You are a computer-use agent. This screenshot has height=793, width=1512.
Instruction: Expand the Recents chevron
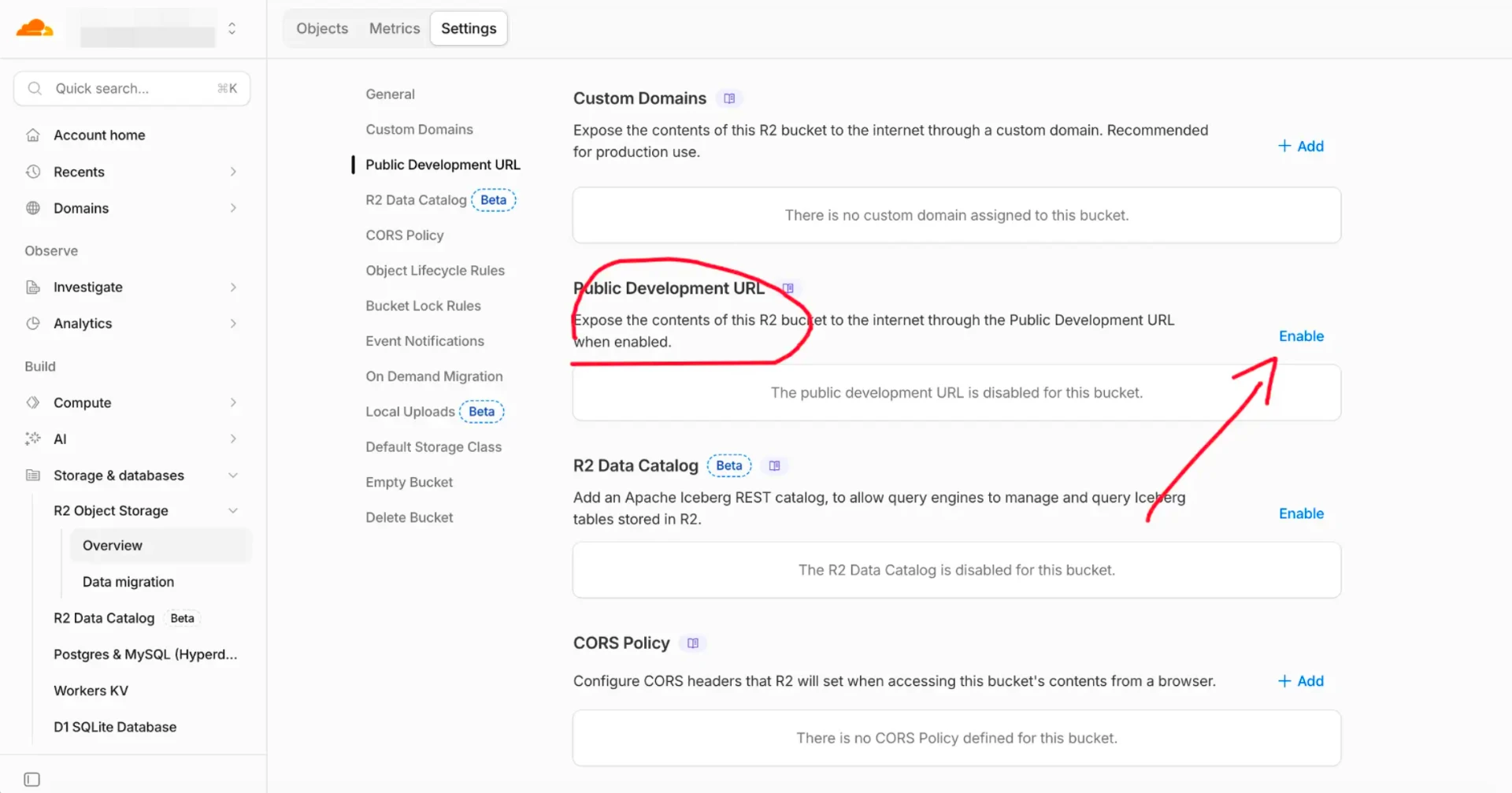click(233, 172)
